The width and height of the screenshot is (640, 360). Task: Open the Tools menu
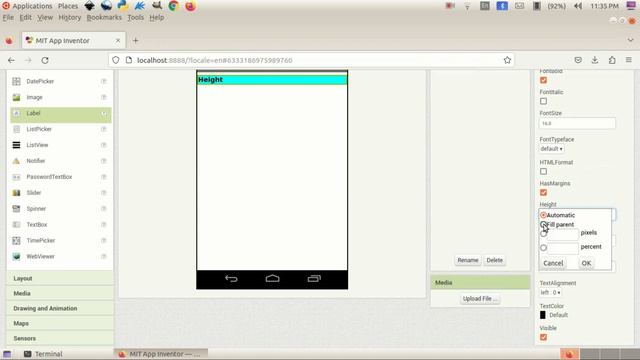[136, 18]
